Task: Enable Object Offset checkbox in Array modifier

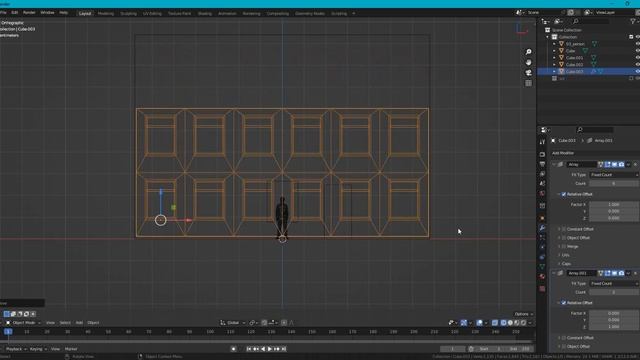Action: 564,238
